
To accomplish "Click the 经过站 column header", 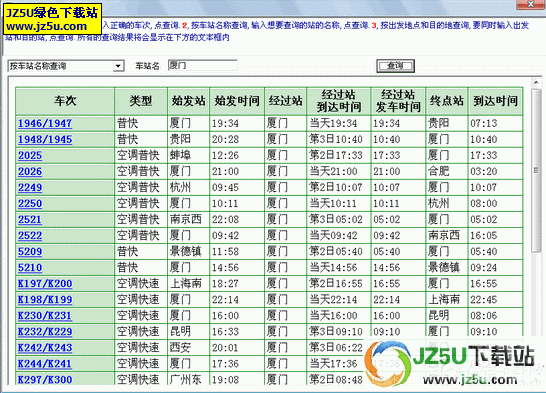I will [285, 101].
